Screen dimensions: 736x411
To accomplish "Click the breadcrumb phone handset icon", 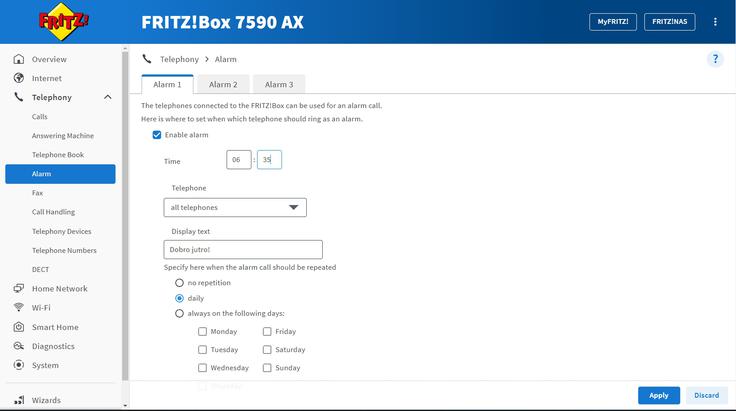I will [x=147, y=59].
